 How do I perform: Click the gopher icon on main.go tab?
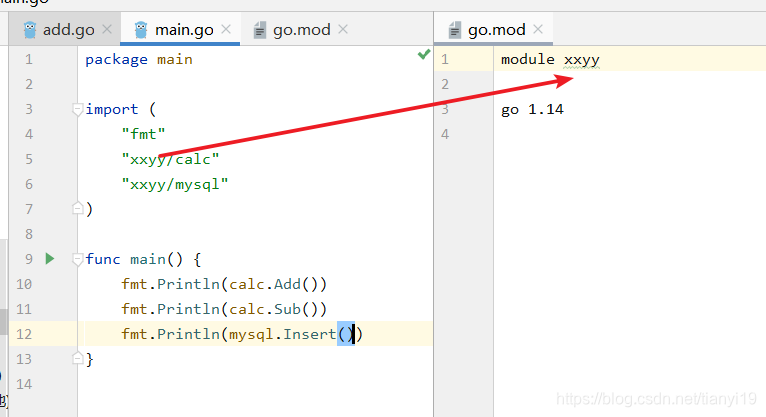click(x=141, y=30)
